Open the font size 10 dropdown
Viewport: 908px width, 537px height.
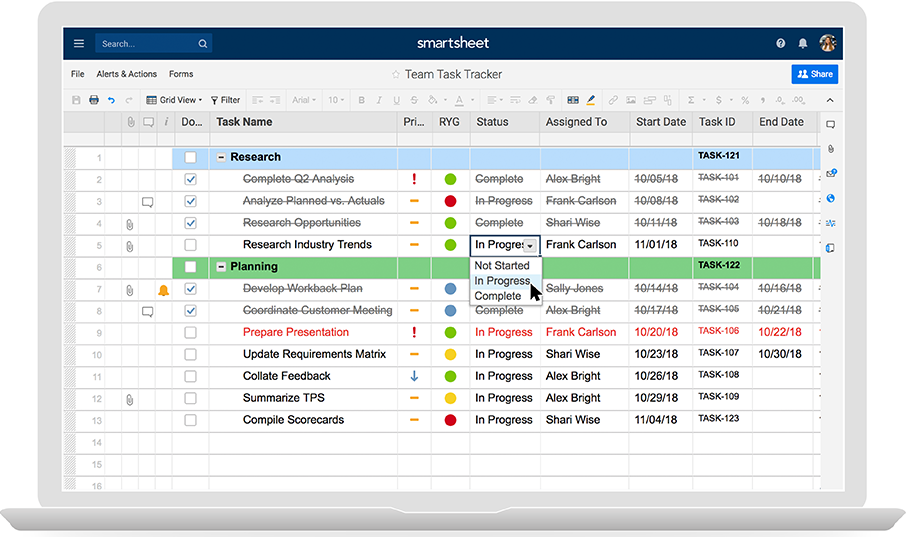point(336,100)
